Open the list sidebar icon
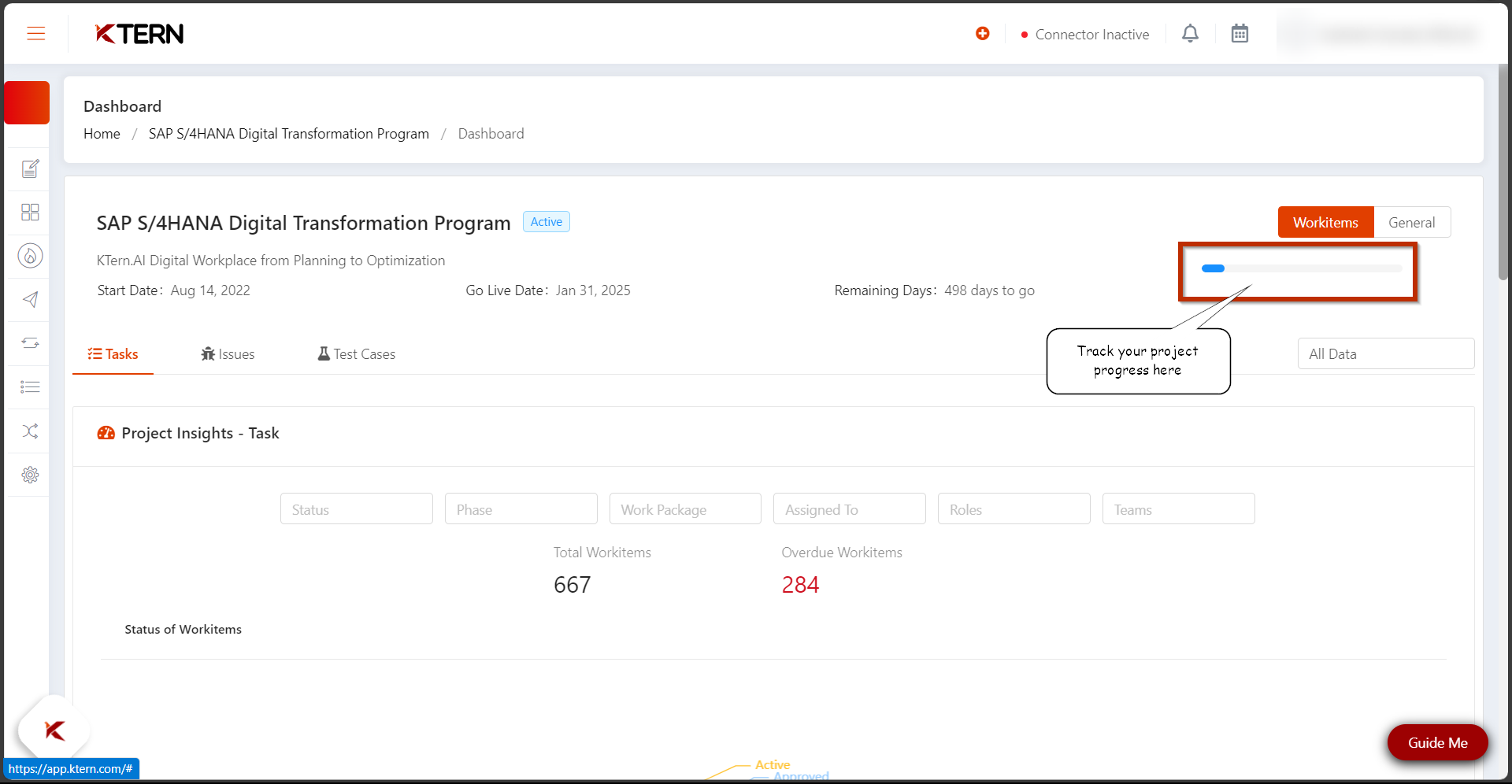 click(x=30, y=386)
